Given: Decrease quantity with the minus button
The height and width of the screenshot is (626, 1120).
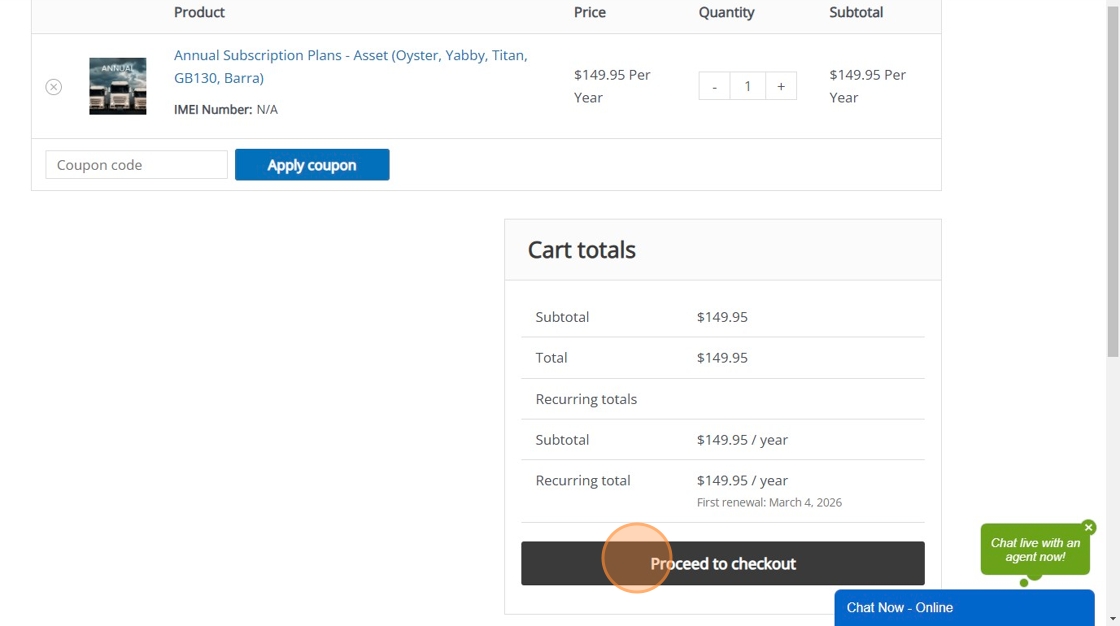Looking at the screenshot, I should tap(714, 86).
